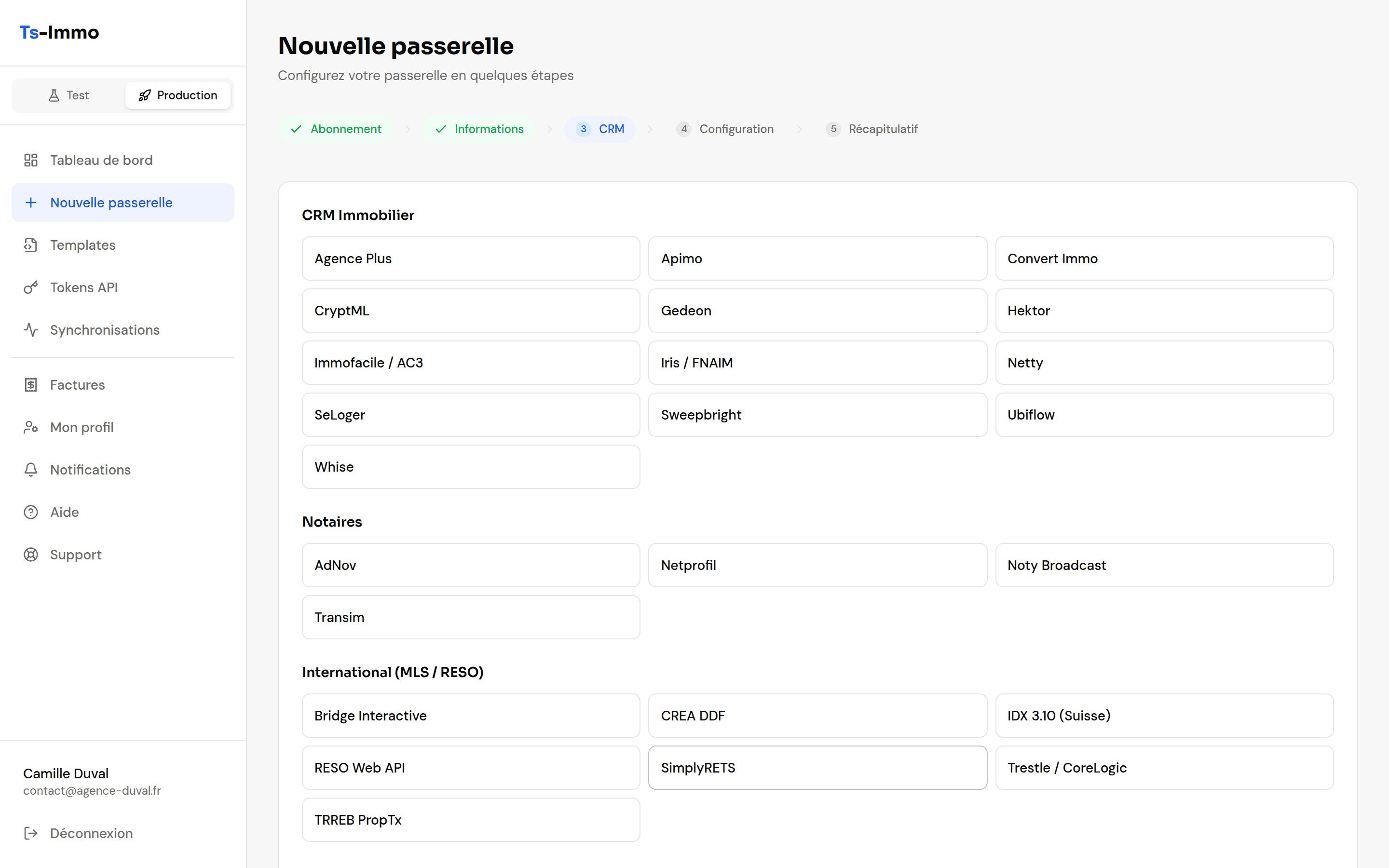The image size is (1389, 868).
Task: Open Nouvelle passerelle in sidebar
Action: 123,203
